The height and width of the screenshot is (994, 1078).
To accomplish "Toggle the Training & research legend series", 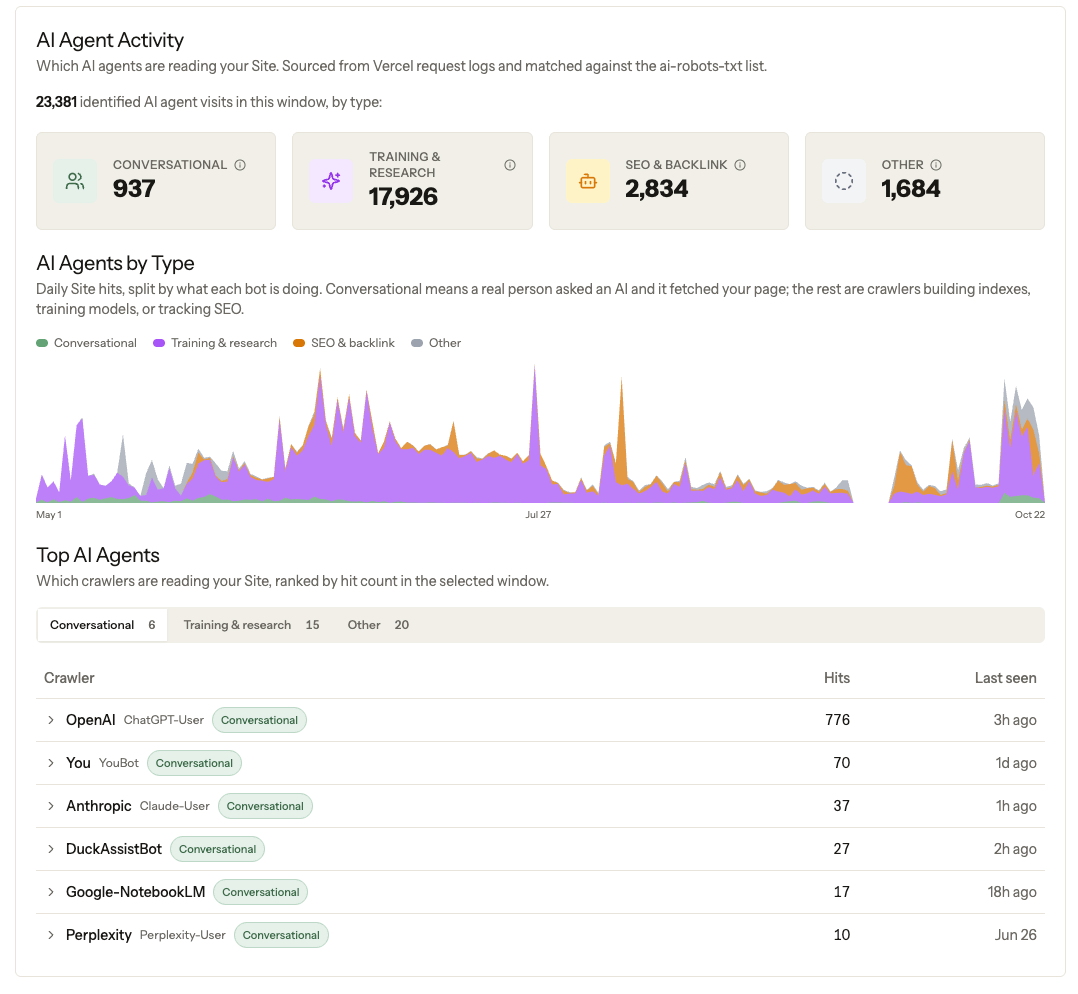I will click(215, 343).
